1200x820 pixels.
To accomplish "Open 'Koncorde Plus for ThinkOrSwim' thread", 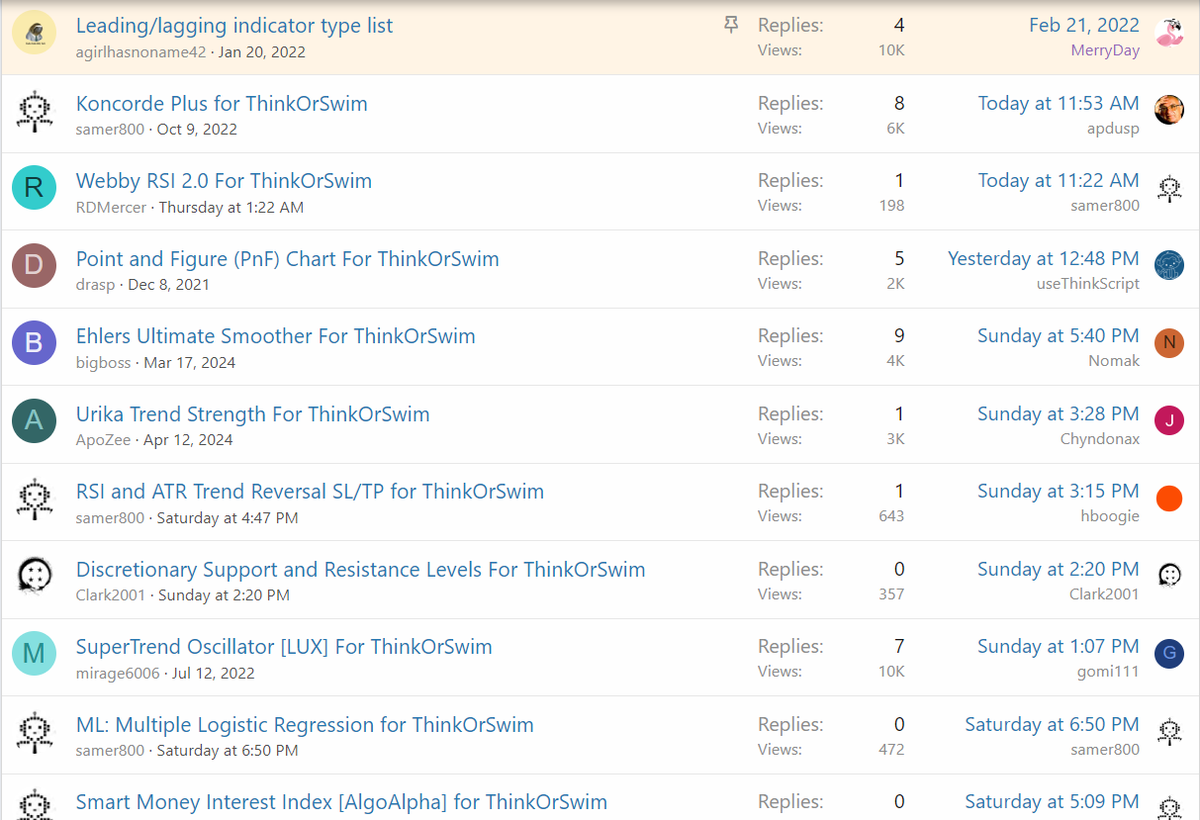I will point(222,103).
